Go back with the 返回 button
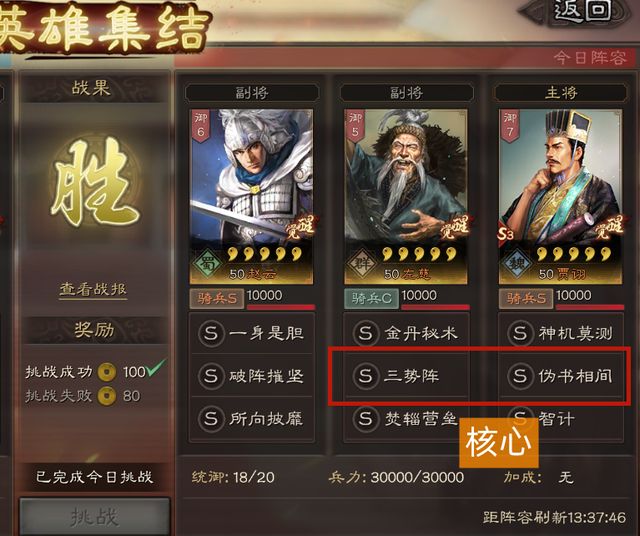Screen dimensions: 640x536 pyautogui.click(x=582, y=11)
